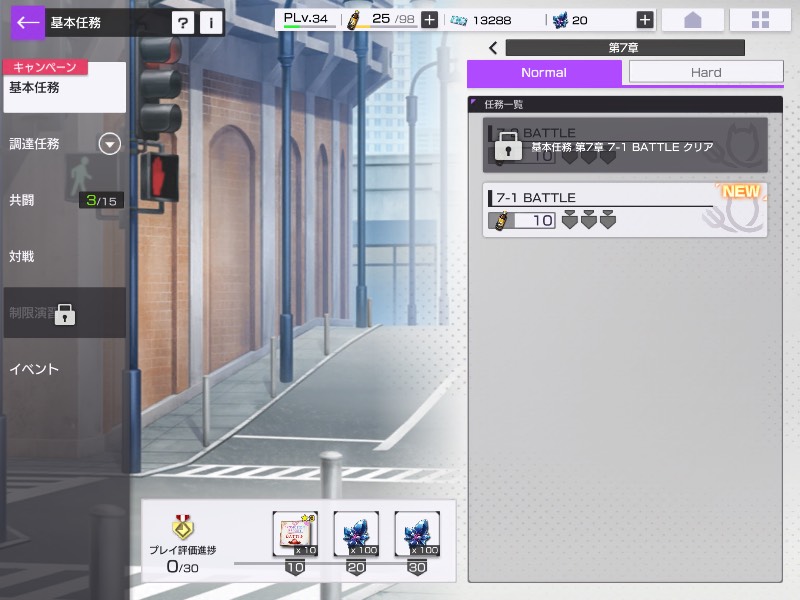
Task: Click the NEW badge on 7-1 BATTLE
Action: tap(741, 191)
